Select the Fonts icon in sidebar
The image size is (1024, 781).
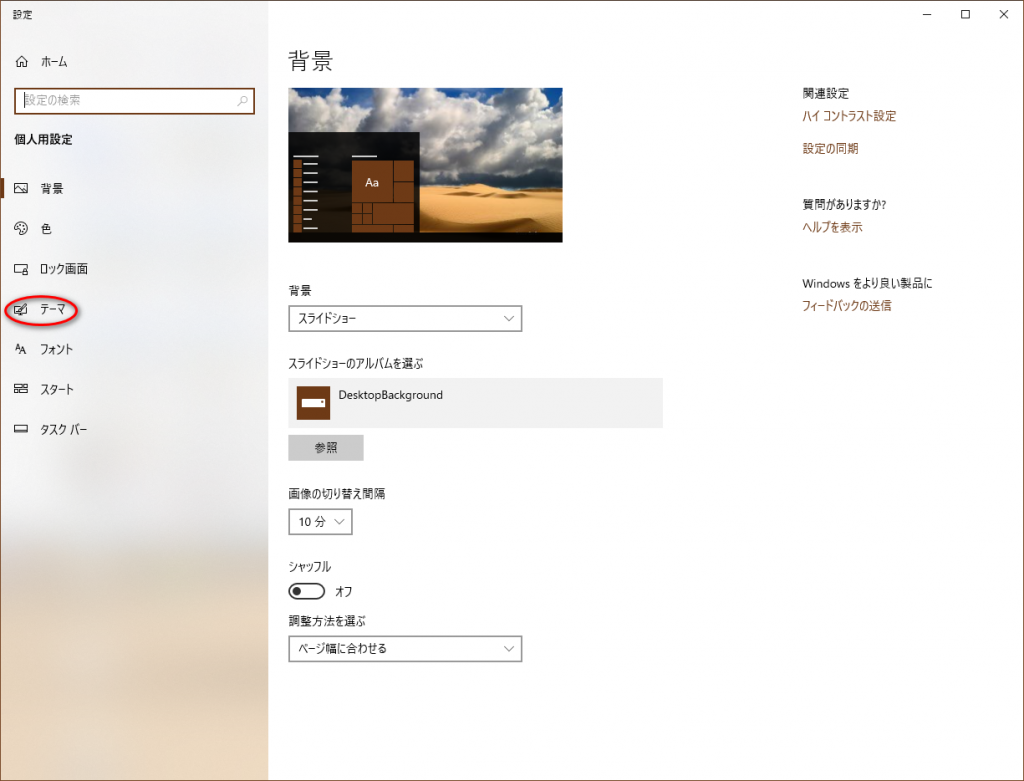point(21,349)
